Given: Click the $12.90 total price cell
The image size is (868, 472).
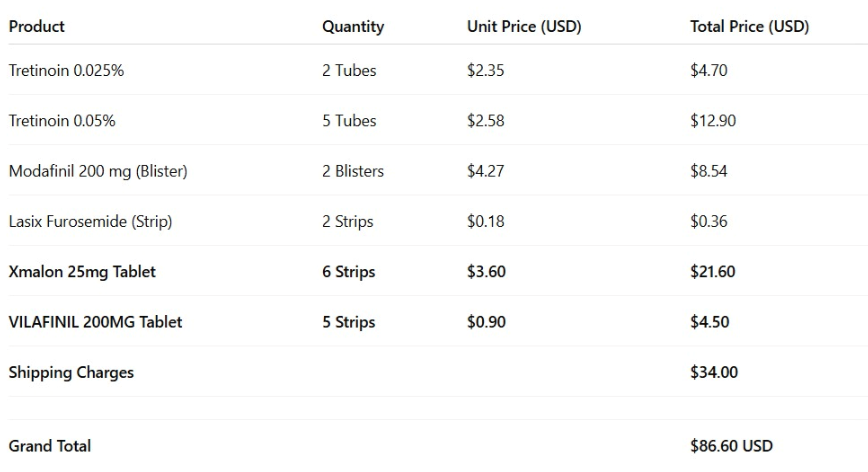Looking at the screenshot, I should pos(713,121).
